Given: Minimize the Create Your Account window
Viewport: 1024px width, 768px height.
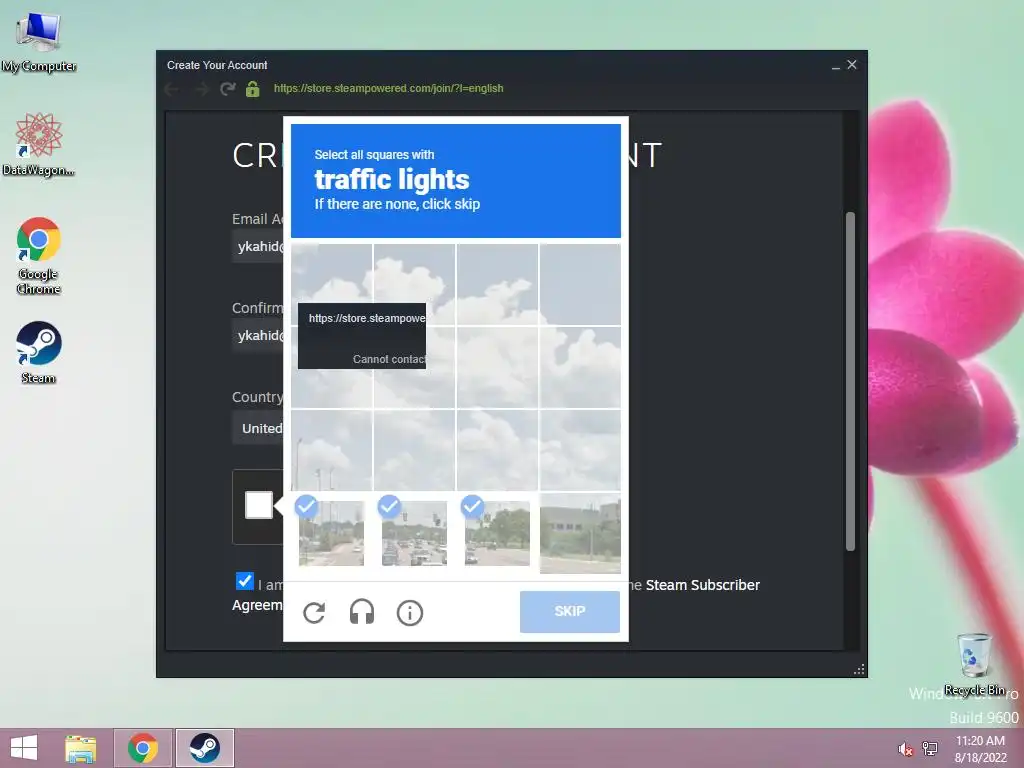Looking at the screenshot, I should pyautogui.click(x=835, y=65).
